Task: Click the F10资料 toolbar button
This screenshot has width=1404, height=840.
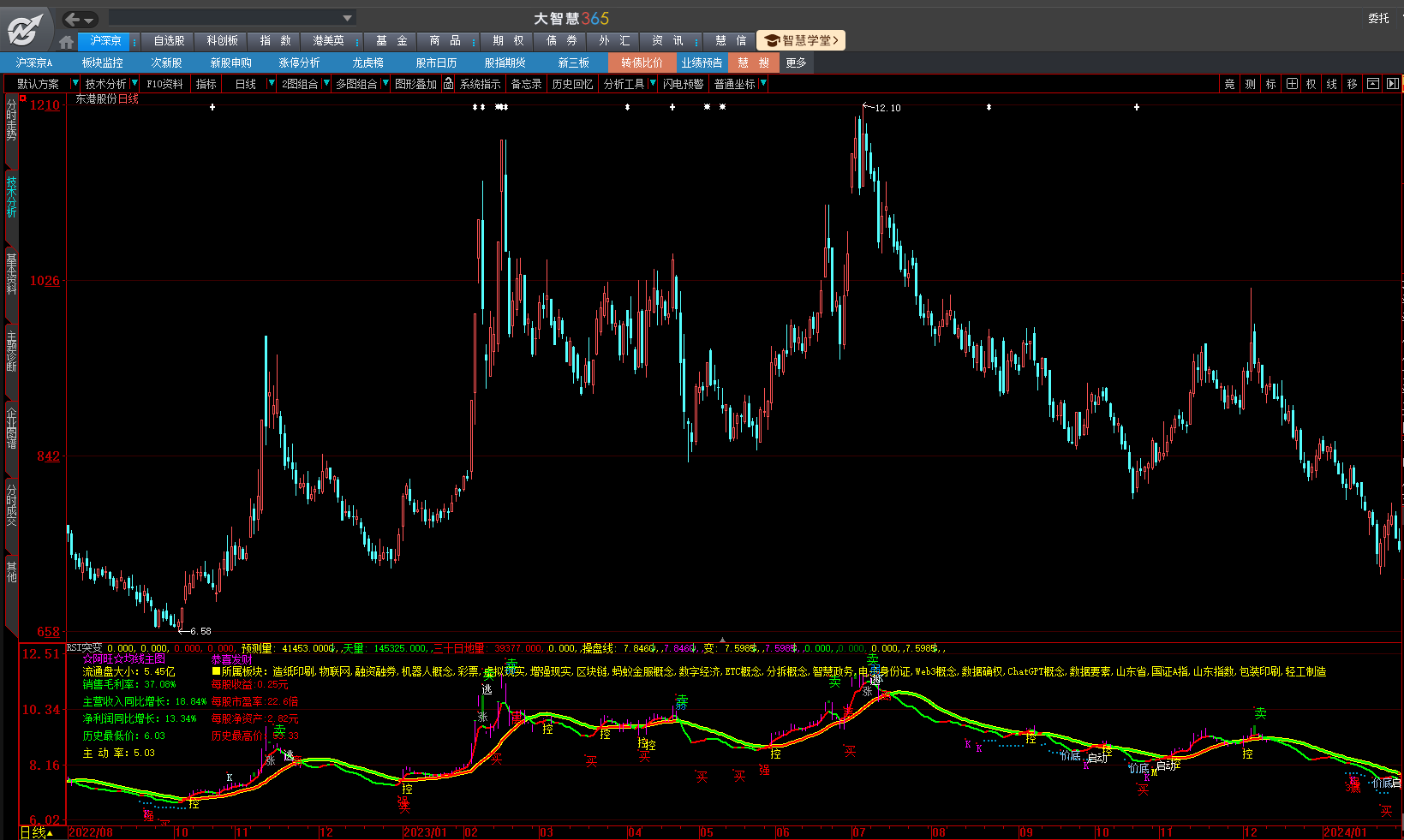Action: coord(164,84)
